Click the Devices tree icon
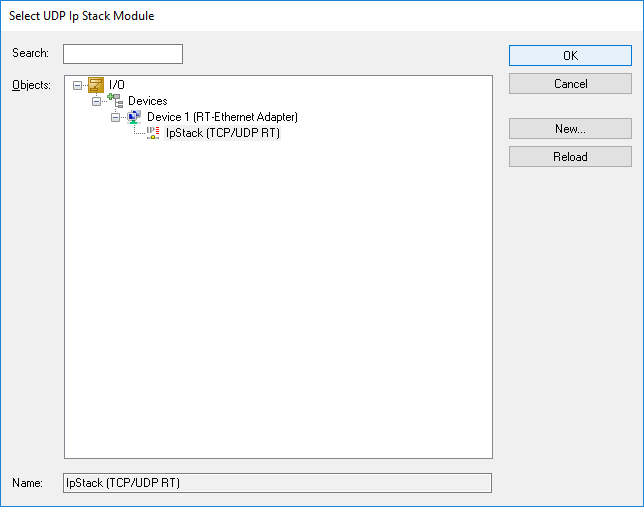 (x=115, y=101)
